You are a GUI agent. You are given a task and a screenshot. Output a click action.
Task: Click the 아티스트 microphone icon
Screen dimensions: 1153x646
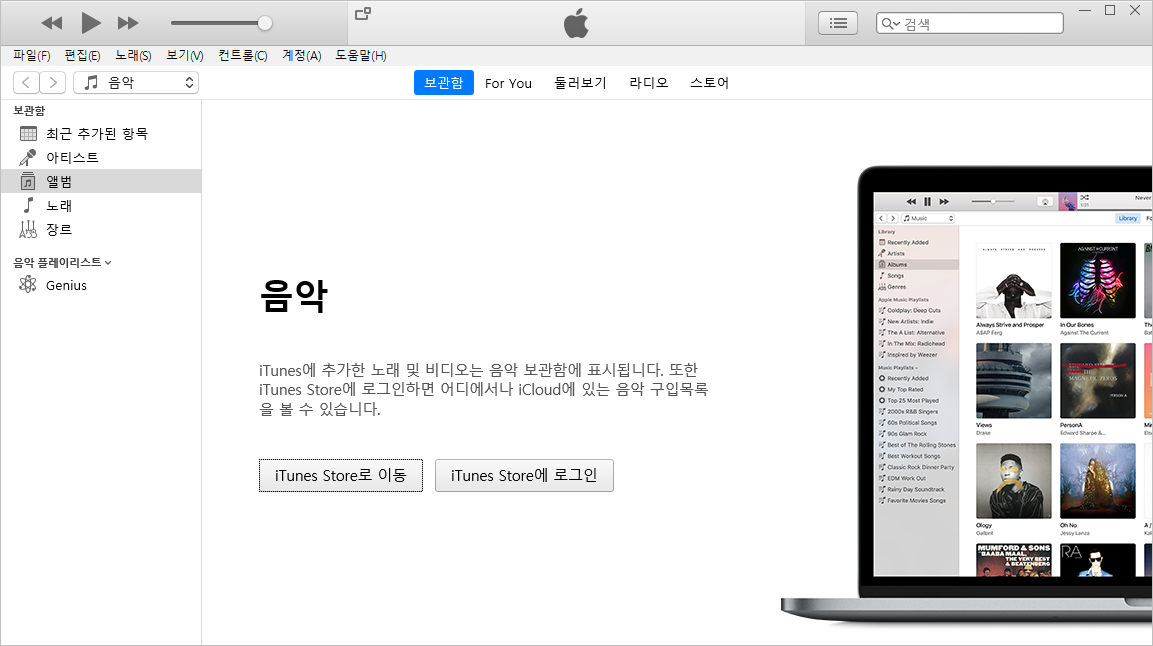[28, 157]
